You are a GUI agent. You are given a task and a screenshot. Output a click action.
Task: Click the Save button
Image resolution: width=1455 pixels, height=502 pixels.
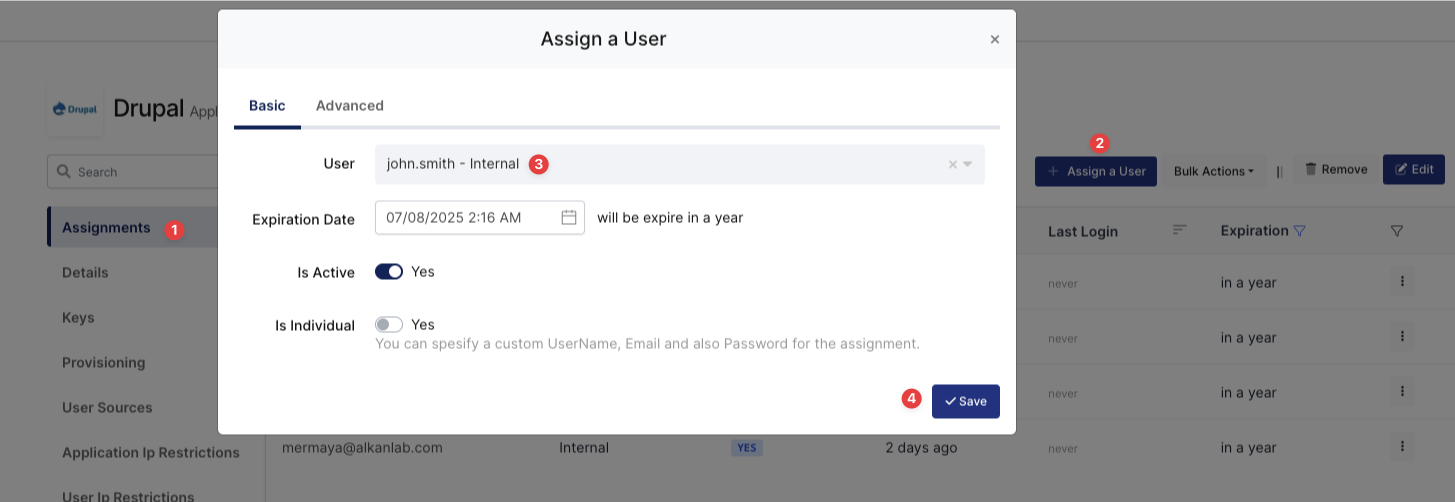click(965, 401)
